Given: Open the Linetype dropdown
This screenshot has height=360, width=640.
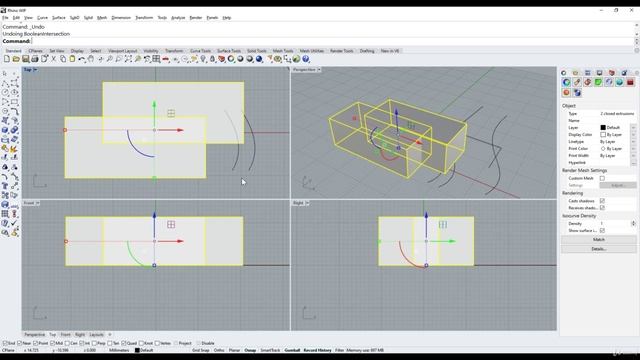Looking at the screenshot, I should (633, 142).
